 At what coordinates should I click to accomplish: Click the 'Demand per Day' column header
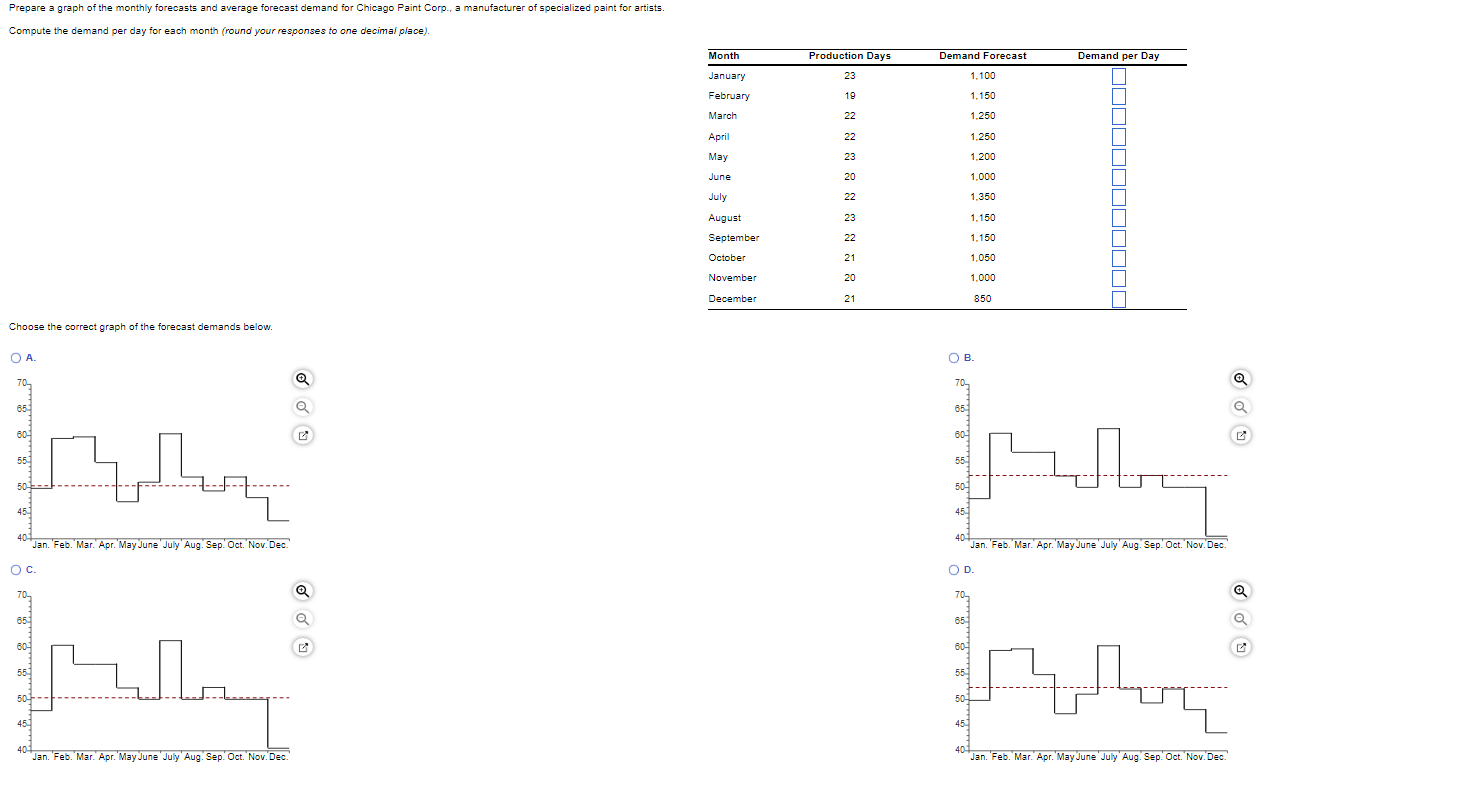1118,56
